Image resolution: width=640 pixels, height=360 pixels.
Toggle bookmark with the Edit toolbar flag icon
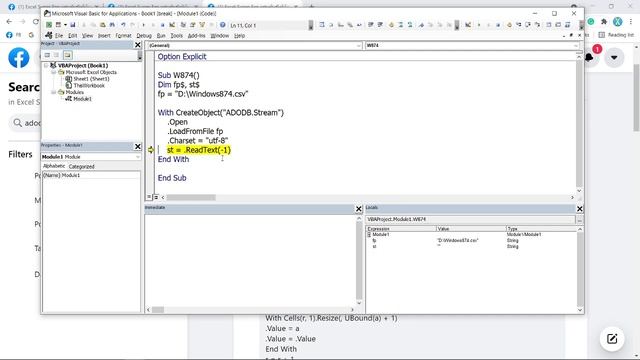coord(422,25)
